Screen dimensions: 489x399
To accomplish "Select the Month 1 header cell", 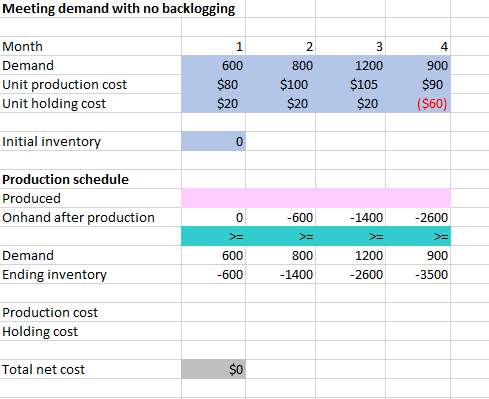I will pyautogui.click(x=214, y=46).
